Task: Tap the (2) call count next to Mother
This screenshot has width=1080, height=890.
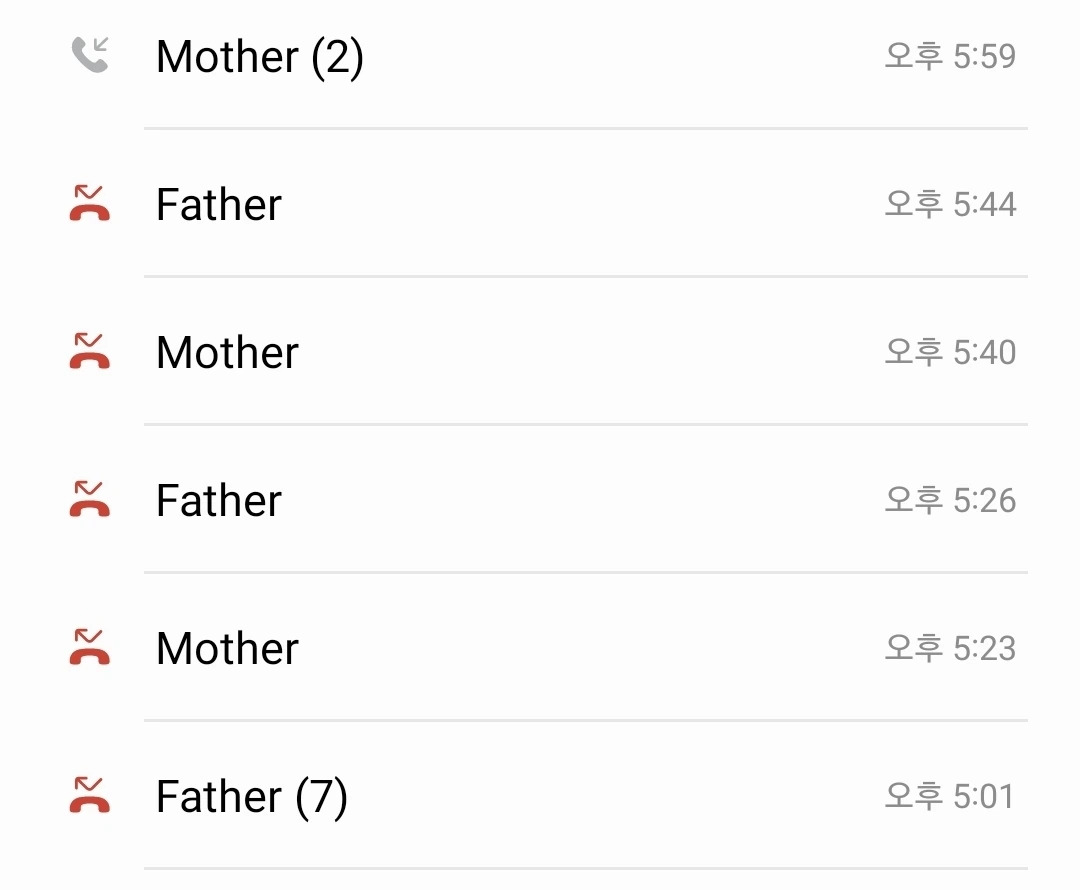Action: pyautogui.click(x=337, y=57)
